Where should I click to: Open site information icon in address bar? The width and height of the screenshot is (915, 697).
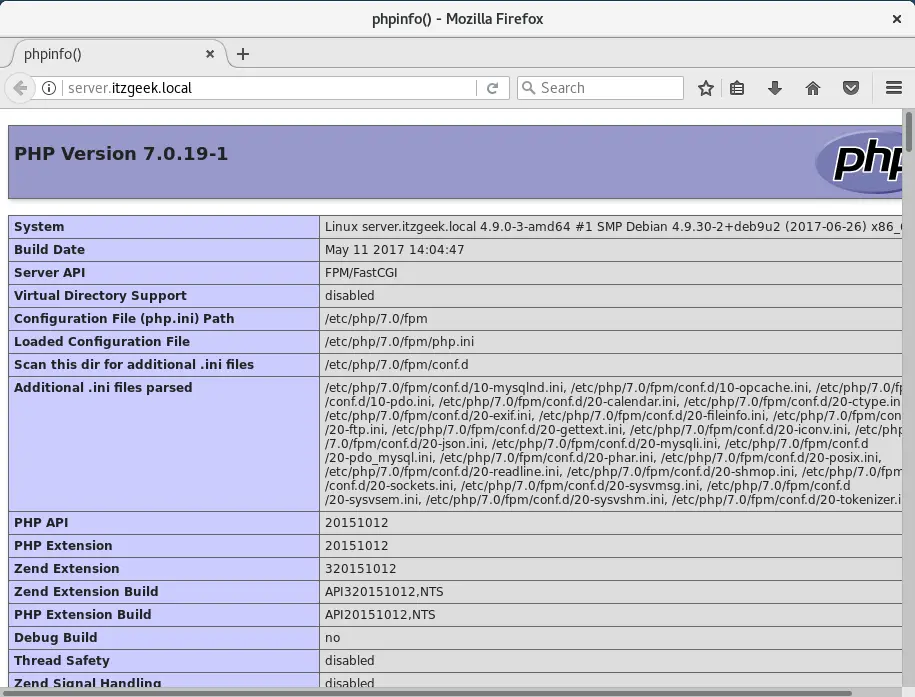point(49,88)
